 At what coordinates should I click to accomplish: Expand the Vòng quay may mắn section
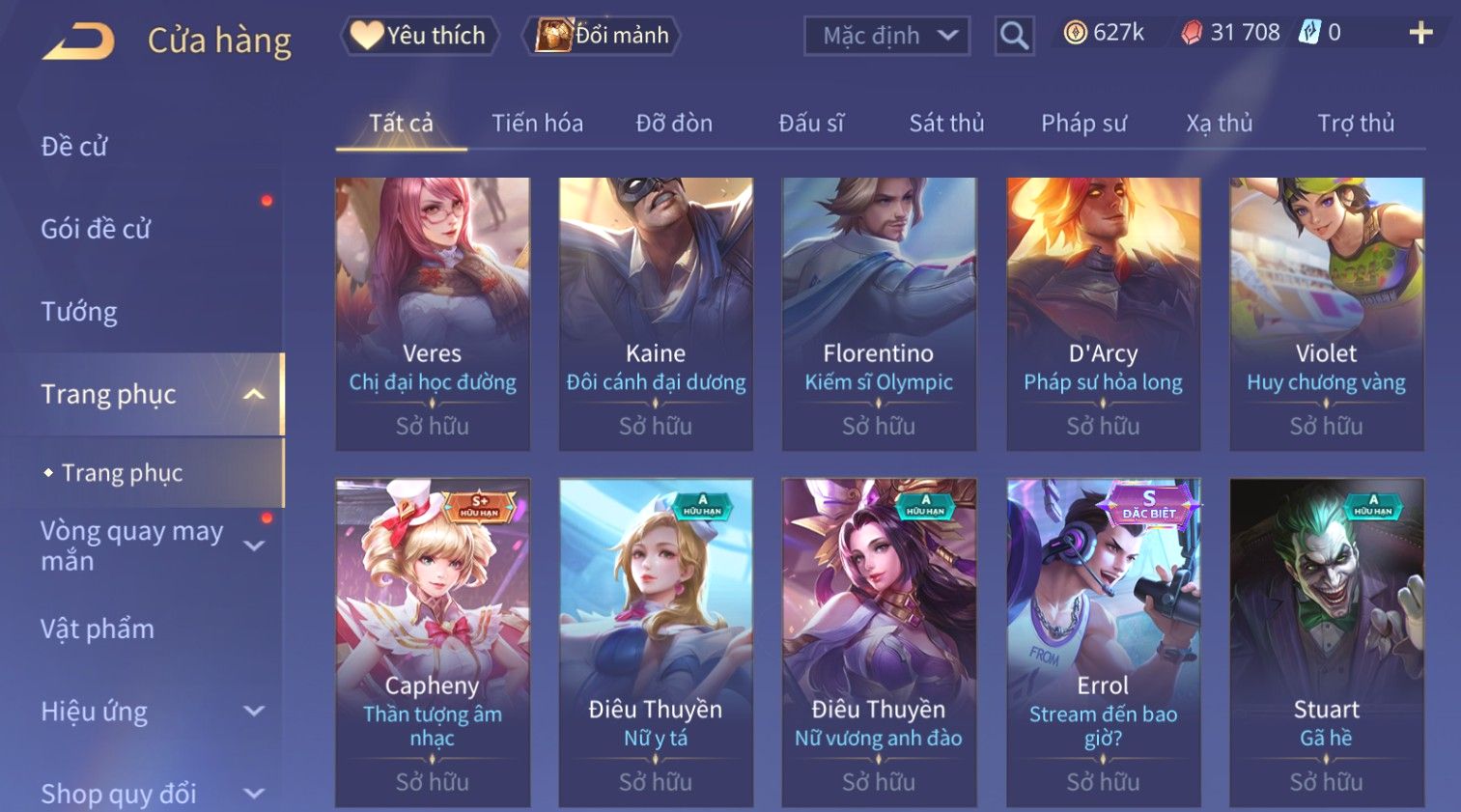pyautogui.click(x=254, y=546)
